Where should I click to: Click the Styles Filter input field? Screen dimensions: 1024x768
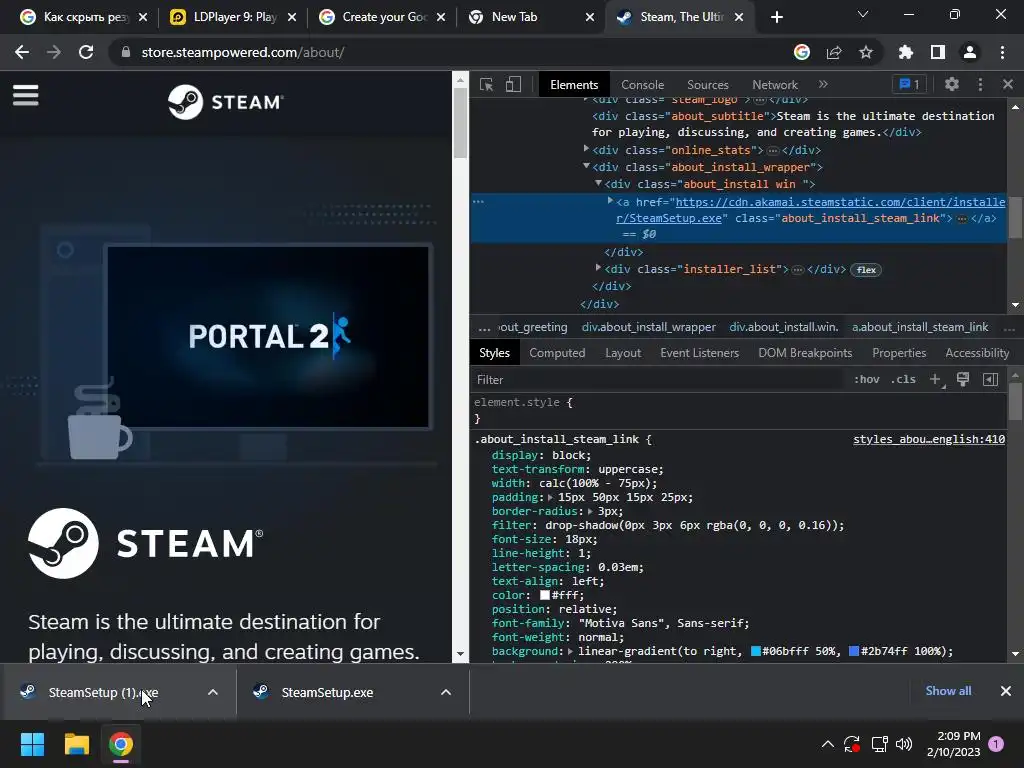point(660,379)
